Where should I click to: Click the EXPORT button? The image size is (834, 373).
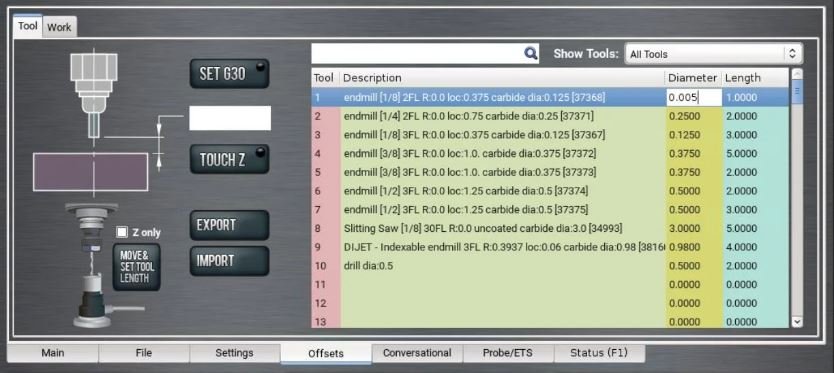229,225
